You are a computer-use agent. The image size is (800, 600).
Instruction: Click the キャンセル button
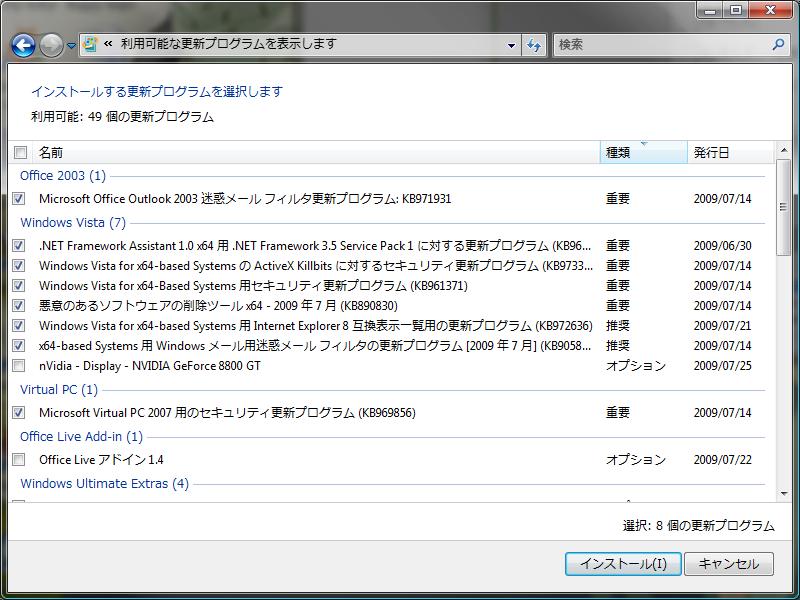[x=729, y=564]
